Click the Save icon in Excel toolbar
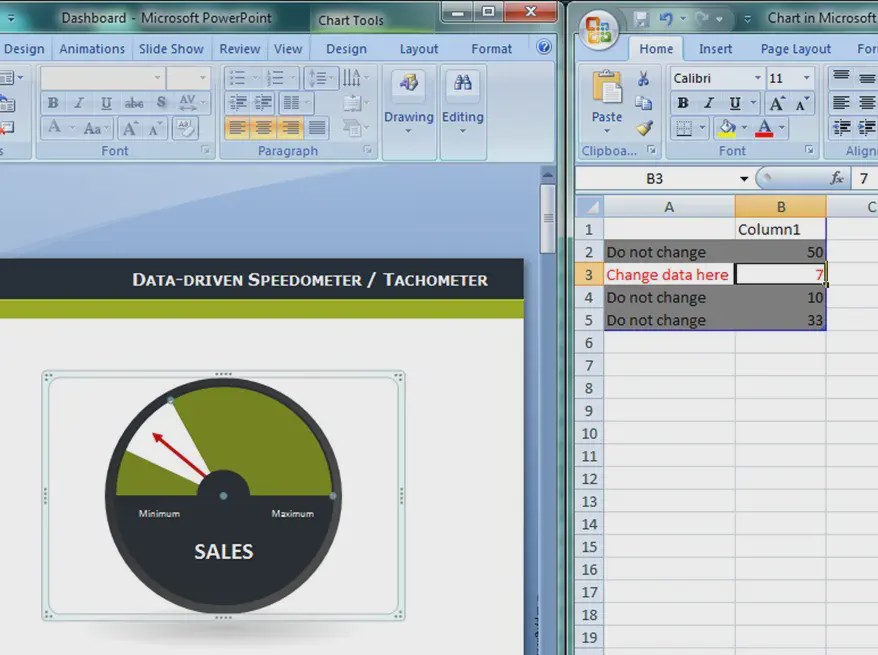 [x=642, y=18]
